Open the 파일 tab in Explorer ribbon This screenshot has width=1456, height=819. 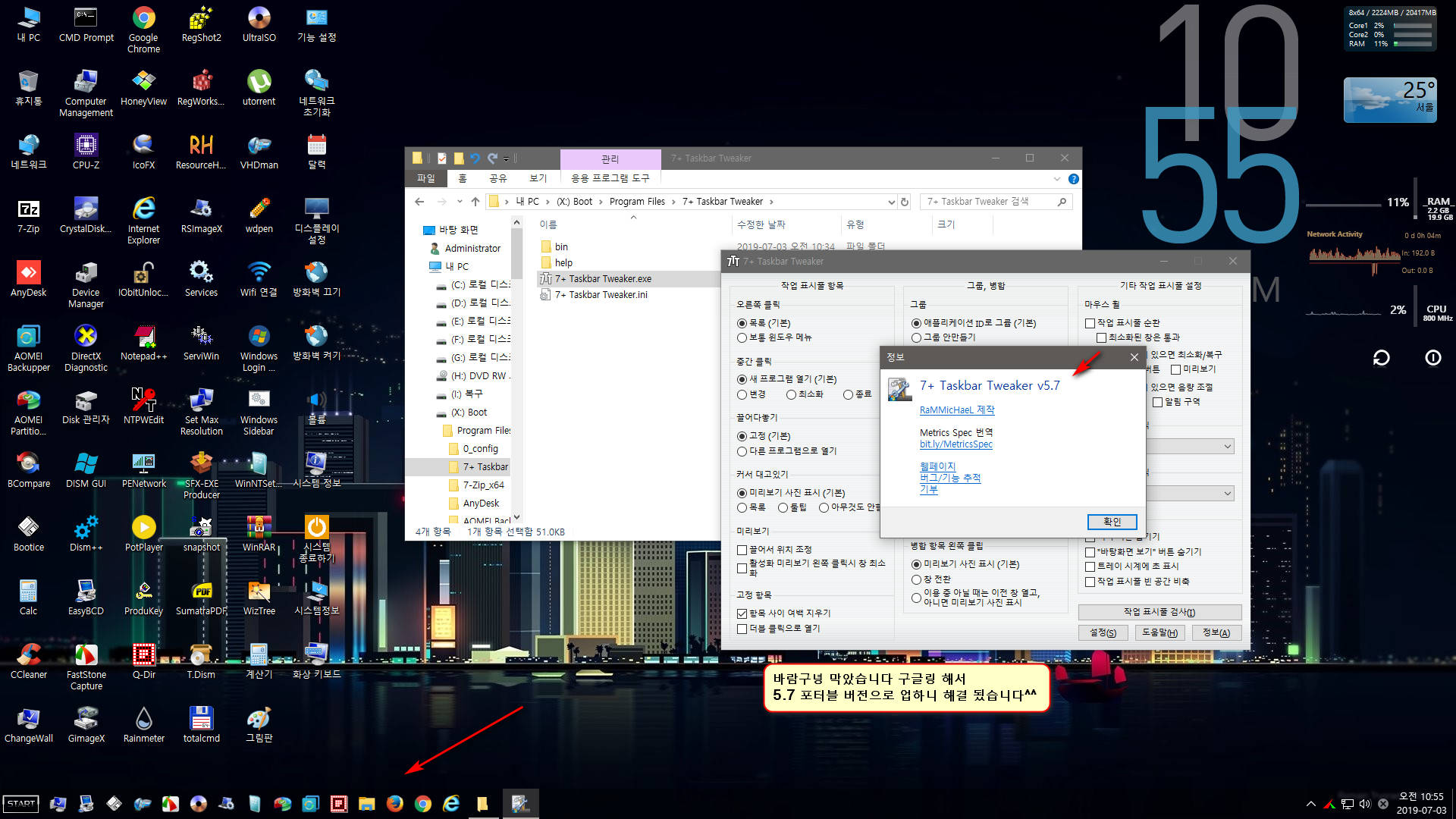(x=425, y=178)
